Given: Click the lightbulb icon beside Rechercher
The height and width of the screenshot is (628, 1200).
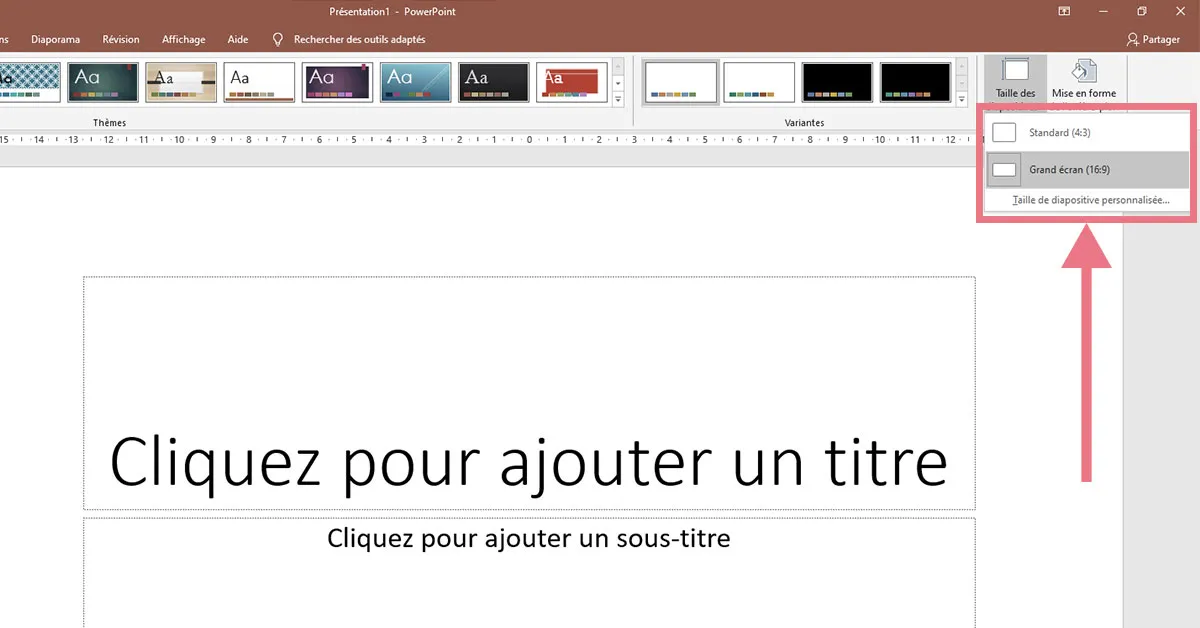Looking at the screenshot, I should click(x=278, y=40).
